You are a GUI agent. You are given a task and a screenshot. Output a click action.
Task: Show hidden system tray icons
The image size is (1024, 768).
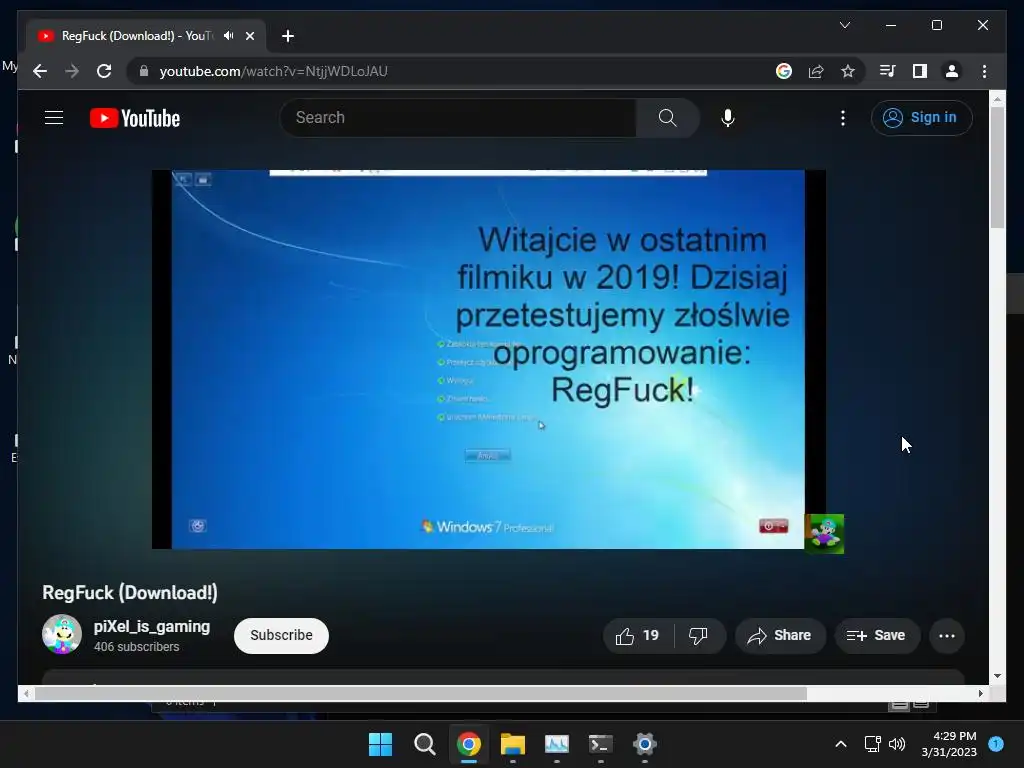pyautogui.click(x=840, y=744)
